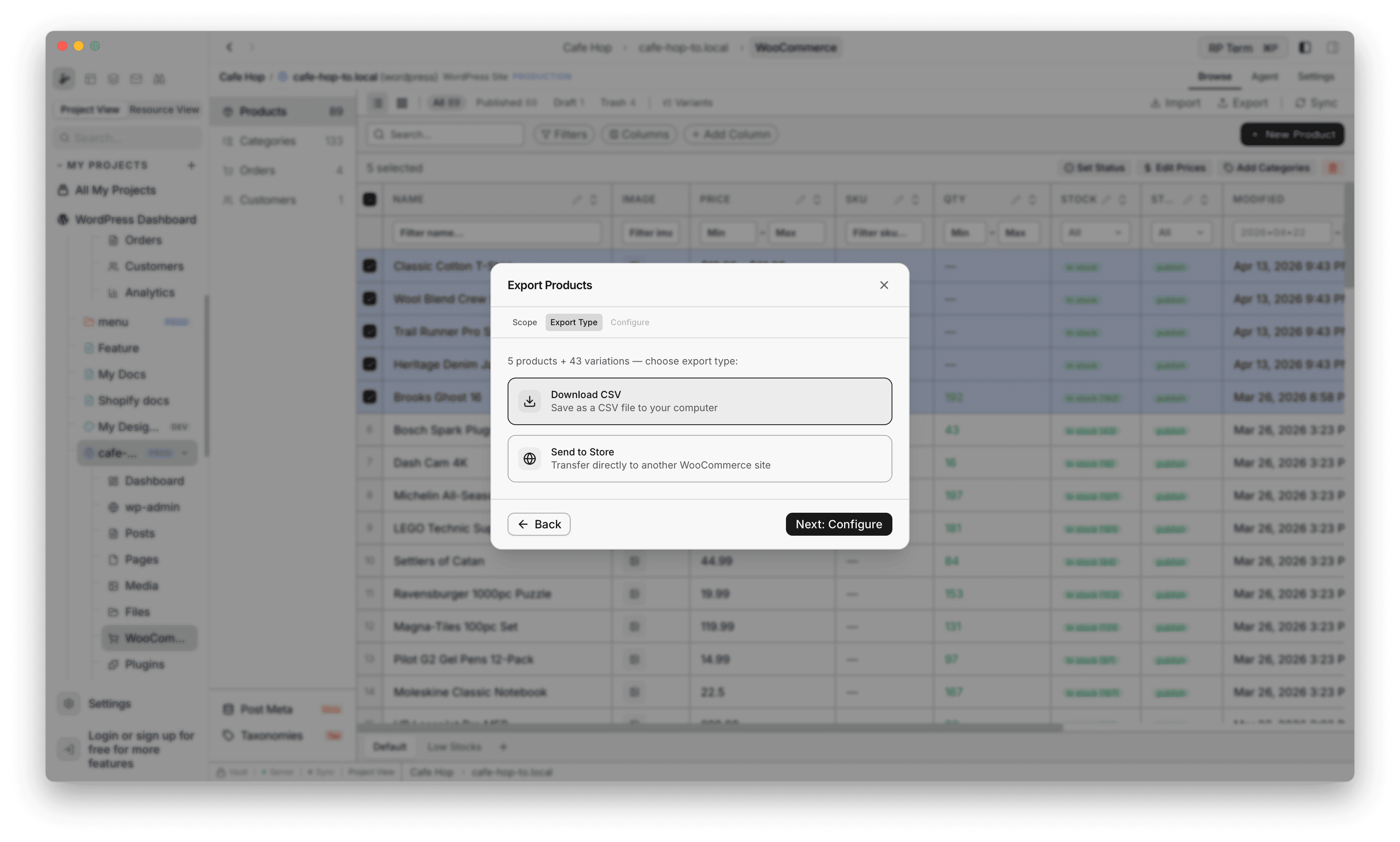Viewport: 1400px width, 842px height.
Task: Open the Stock column's All filter dropdown
Action: [x=1095, y=232]
